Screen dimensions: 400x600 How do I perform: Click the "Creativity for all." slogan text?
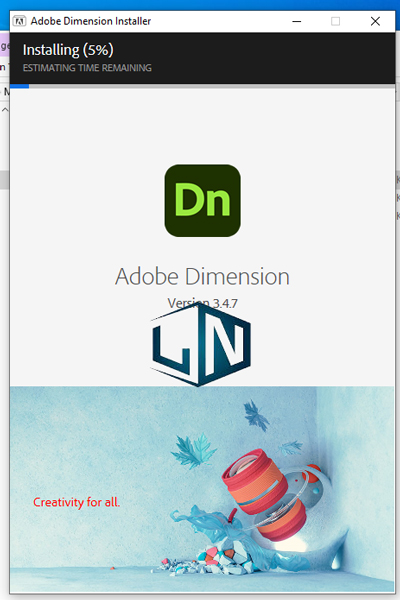(77, 502)
